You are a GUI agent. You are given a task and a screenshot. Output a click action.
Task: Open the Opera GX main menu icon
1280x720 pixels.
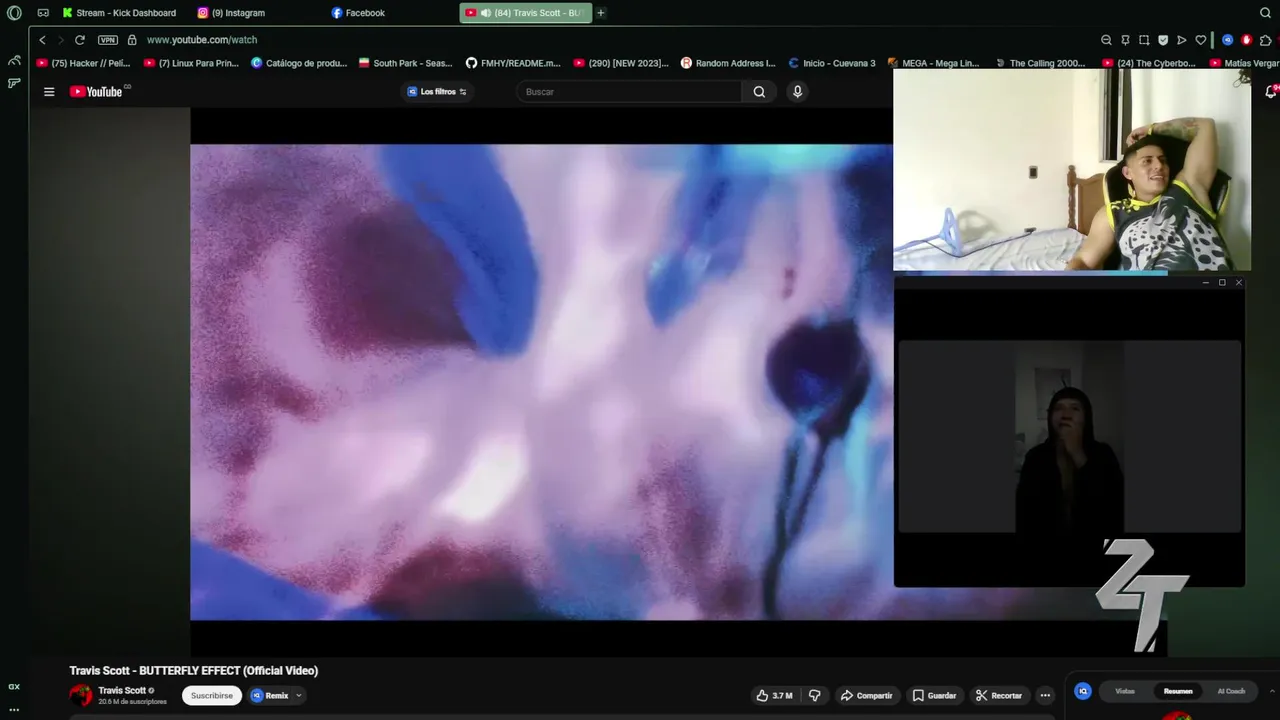(x=14, y=13)
